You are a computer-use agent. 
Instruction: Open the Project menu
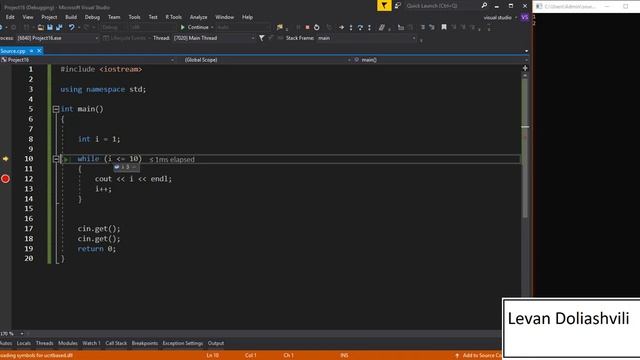tap(49, 17)
